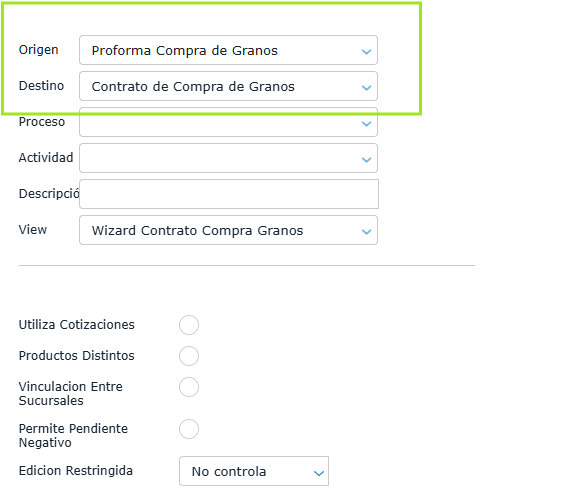Viewport: 566px width, 500px height.
Task: Open the dropdown showing Contrato de Compra de Granos
Action: pos(228,86)
